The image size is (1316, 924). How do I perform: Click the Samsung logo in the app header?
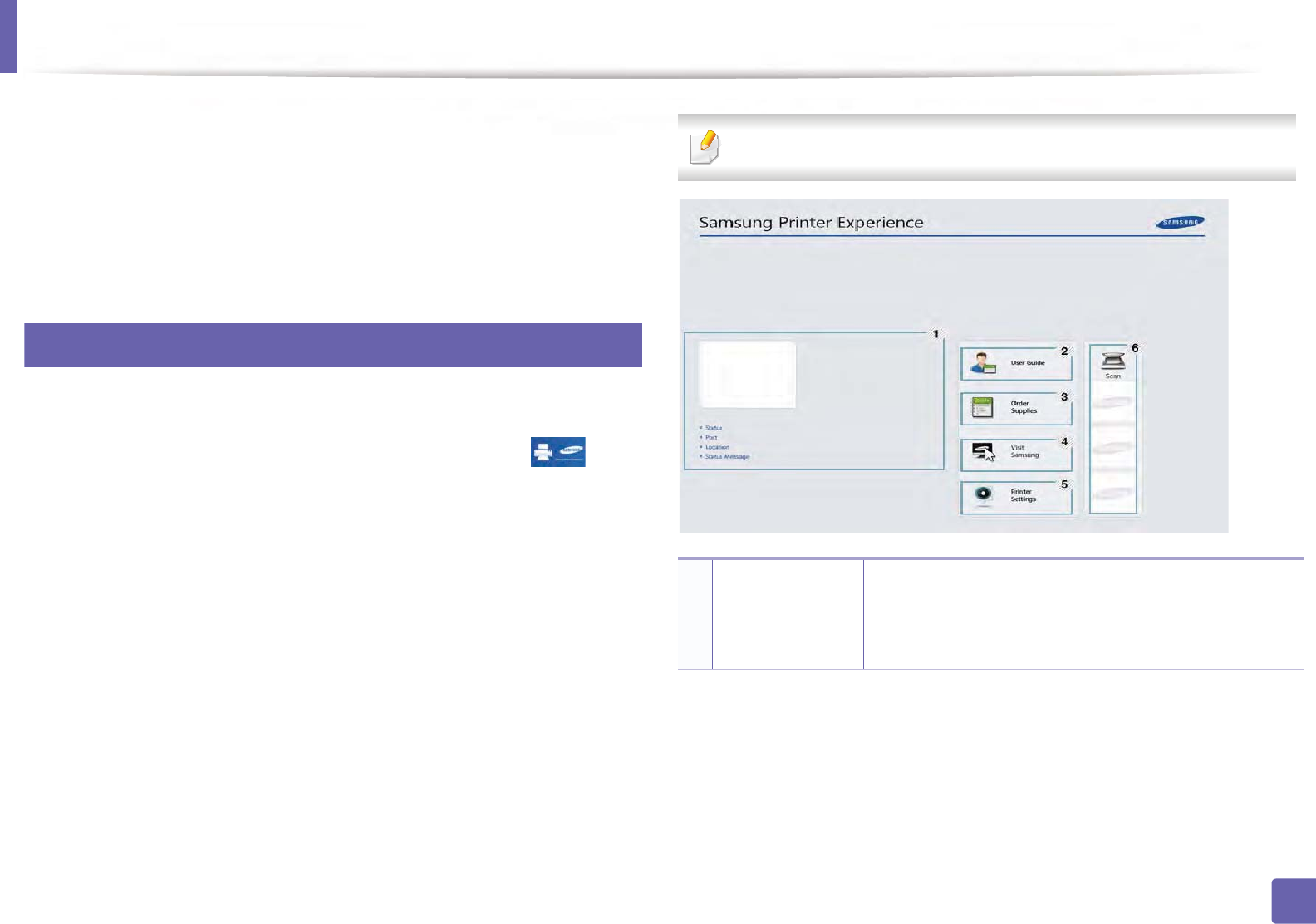pyautogui.click(x=1180, y=222)
